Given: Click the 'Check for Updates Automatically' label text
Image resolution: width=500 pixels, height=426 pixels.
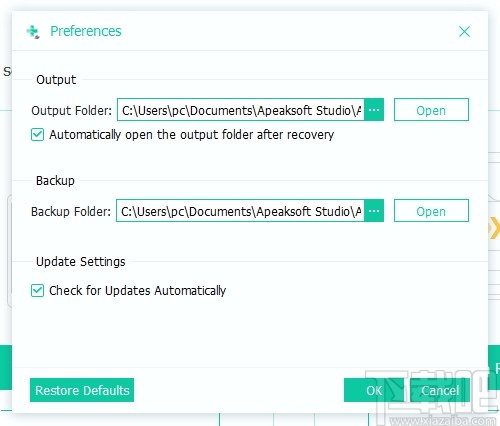Looking at the screenshot, I should pyautogui.click(x=138, y=291).
